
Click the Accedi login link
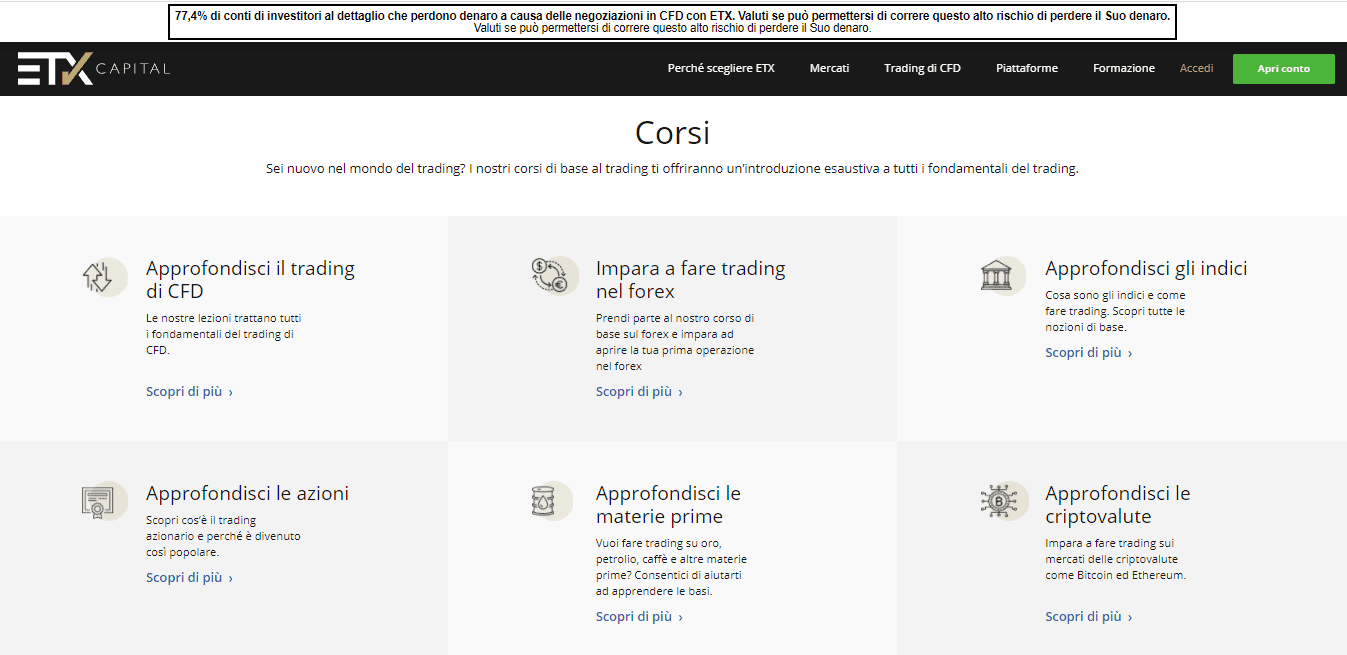tap(1196, 68)
